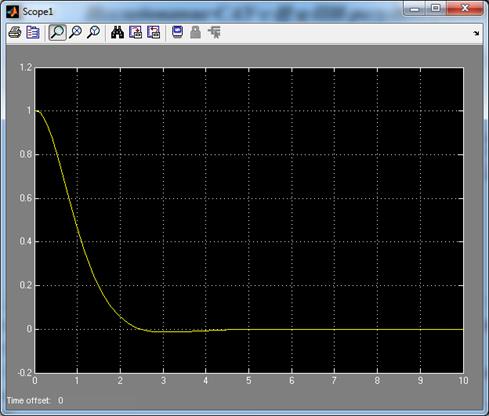The image size is (489, 416).
Task: Click the padlock axes selection icon
Action: (x=195, y=33)
